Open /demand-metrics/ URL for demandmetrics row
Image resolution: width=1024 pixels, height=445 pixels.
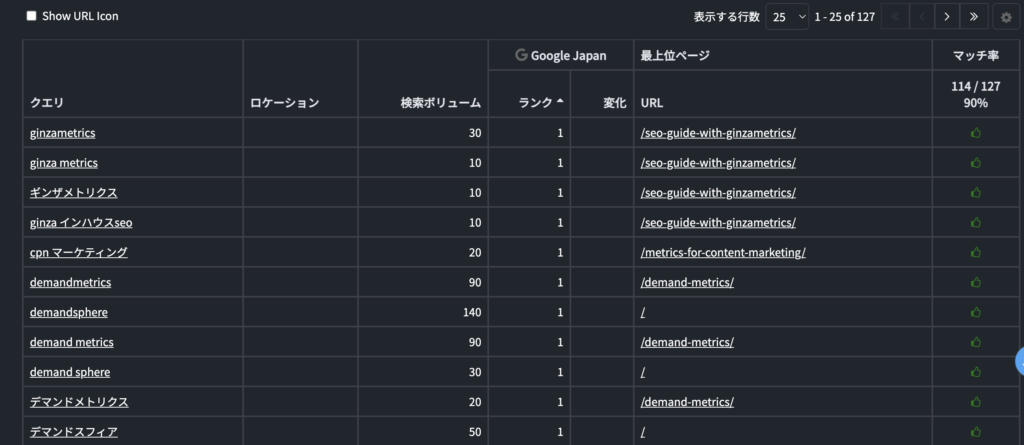[x=687, y=282]
